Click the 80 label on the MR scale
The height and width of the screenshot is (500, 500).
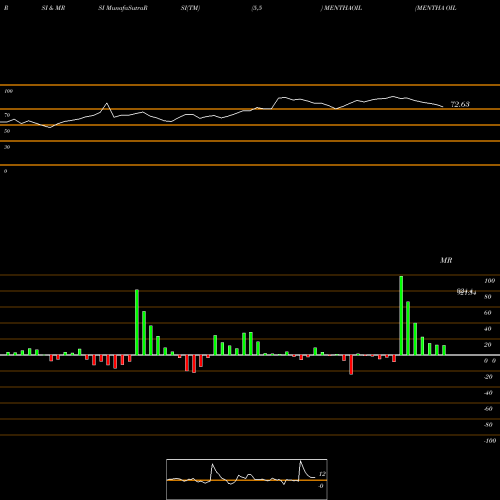pos(488,297)
